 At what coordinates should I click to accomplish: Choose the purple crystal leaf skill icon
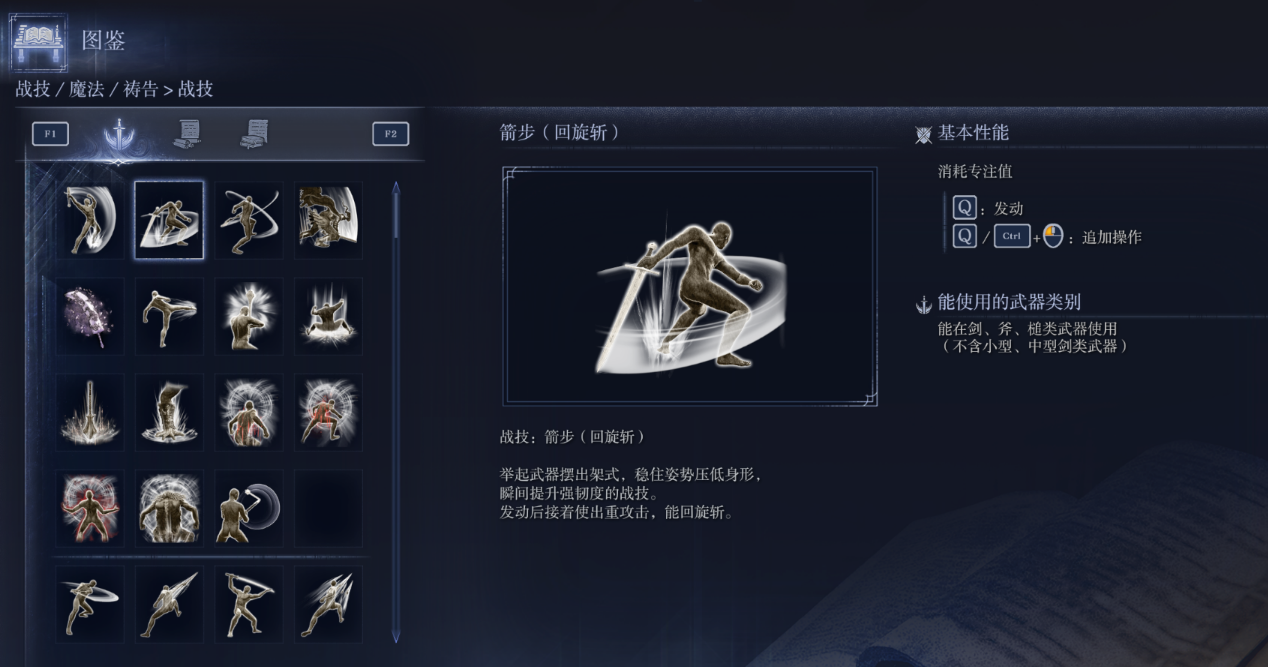point(89,317)
